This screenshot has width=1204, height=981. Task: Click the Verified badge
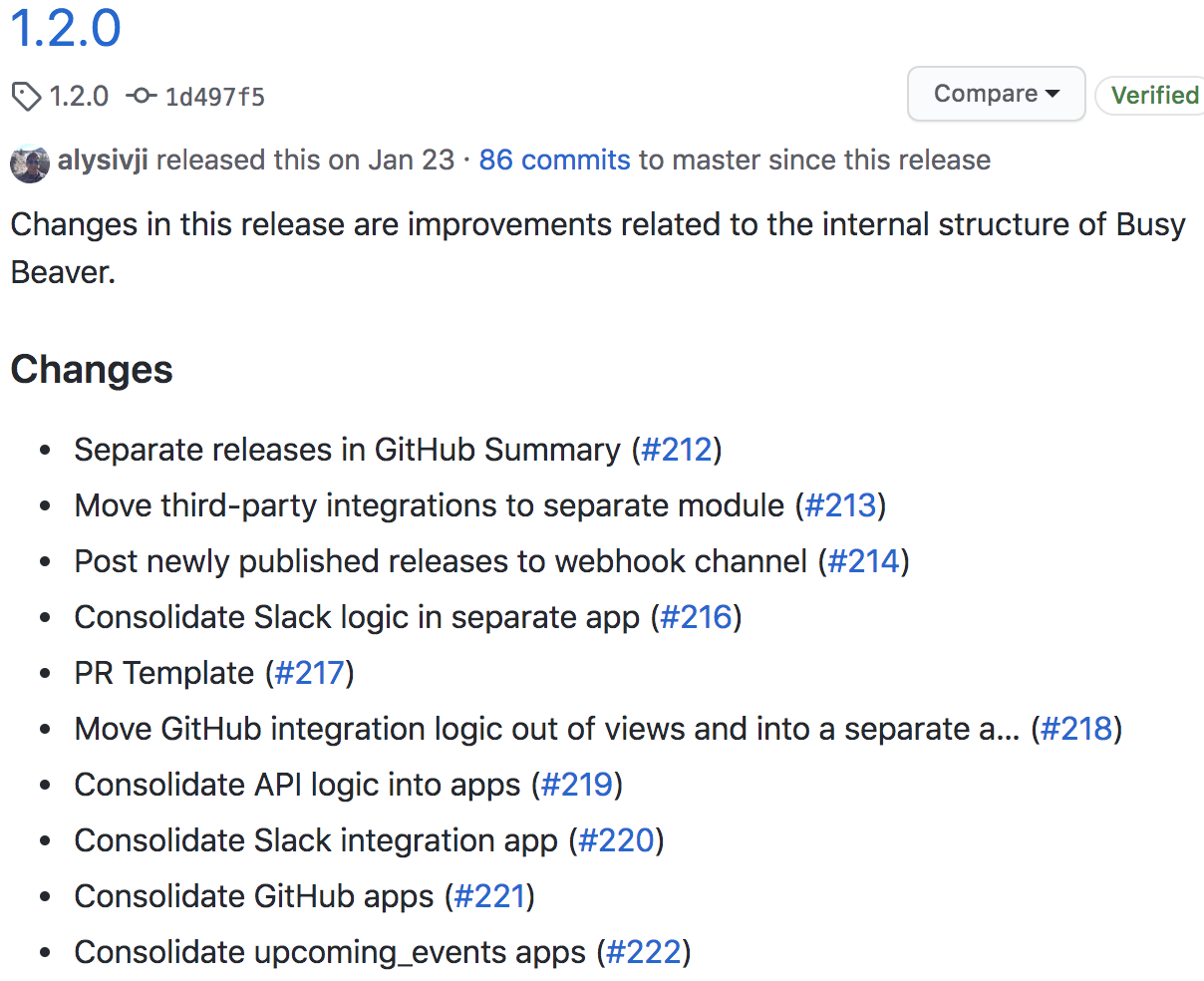1153,96
